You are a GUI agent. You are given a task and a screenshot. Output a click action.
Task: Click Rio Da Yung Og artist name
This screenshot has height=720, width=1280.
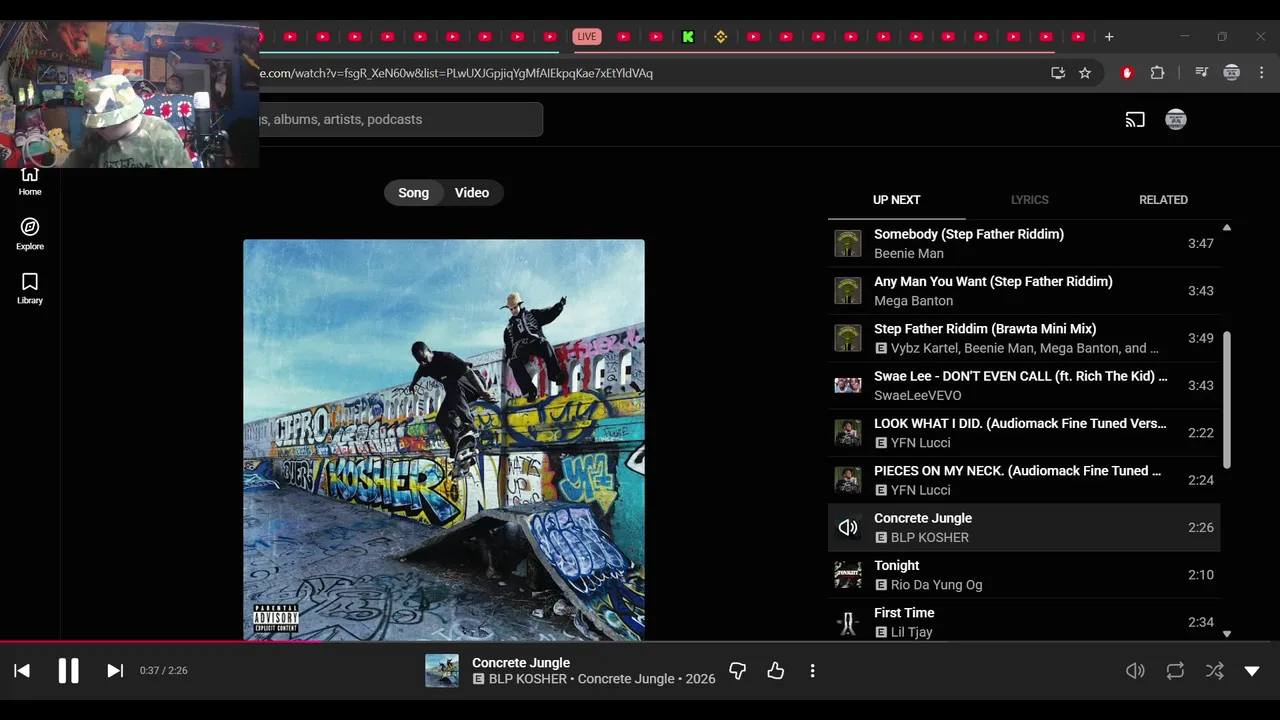click(x=936, y=585)
